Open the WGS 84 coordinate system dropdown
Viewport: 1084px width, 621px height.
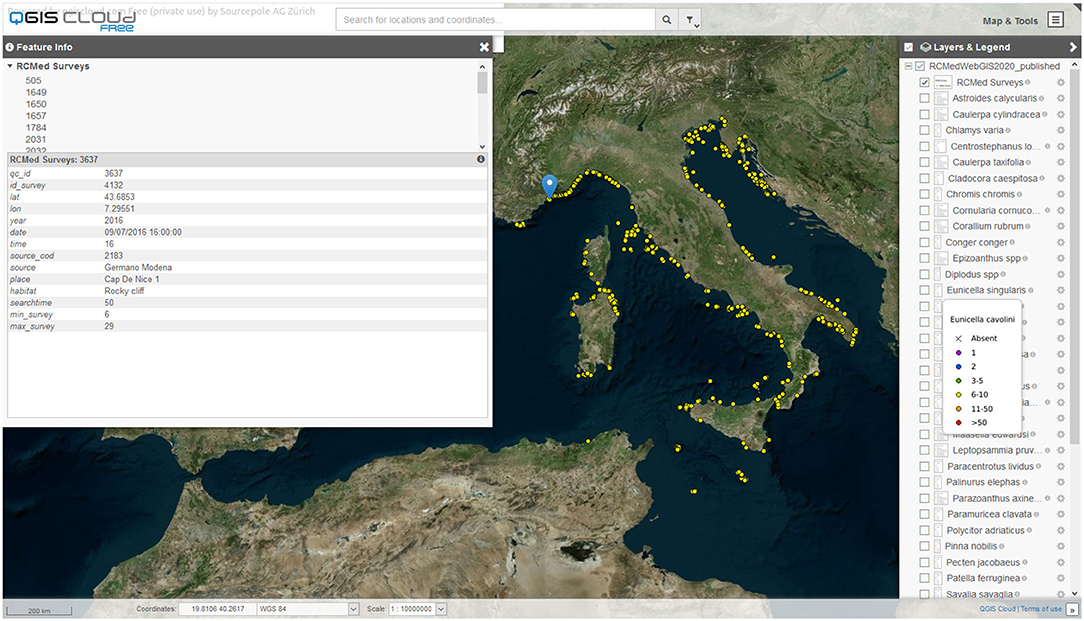click(x=353, y=609)
